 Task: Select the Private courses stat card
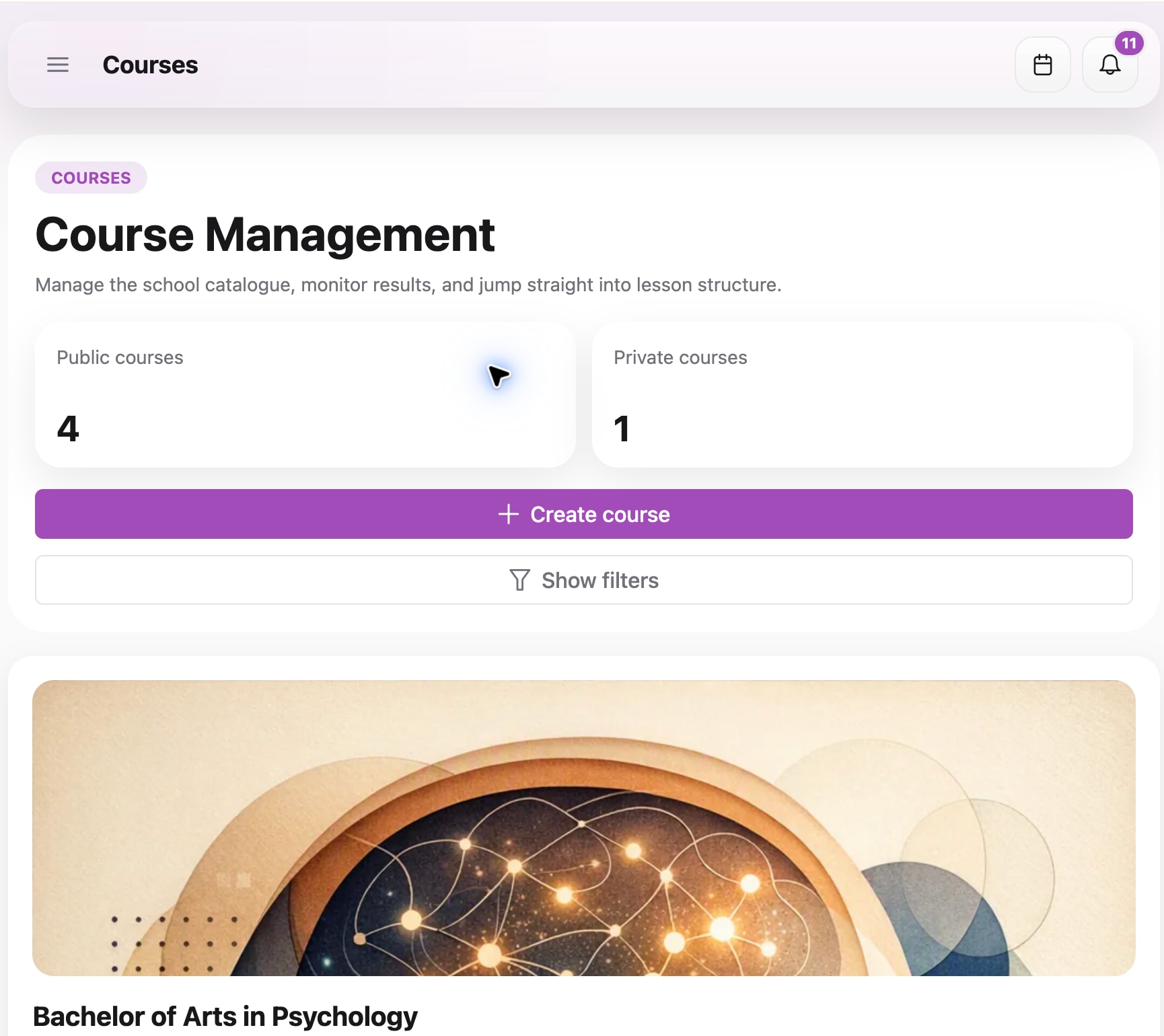tap(862, 395)
